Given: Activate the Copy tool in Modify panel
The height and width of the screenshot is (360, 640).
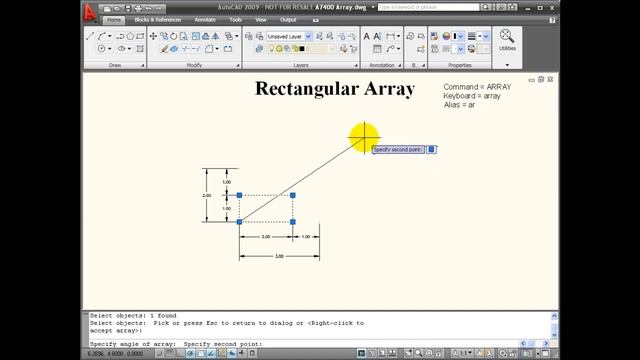Looking at the screenshot, I should tap(164, 36).
